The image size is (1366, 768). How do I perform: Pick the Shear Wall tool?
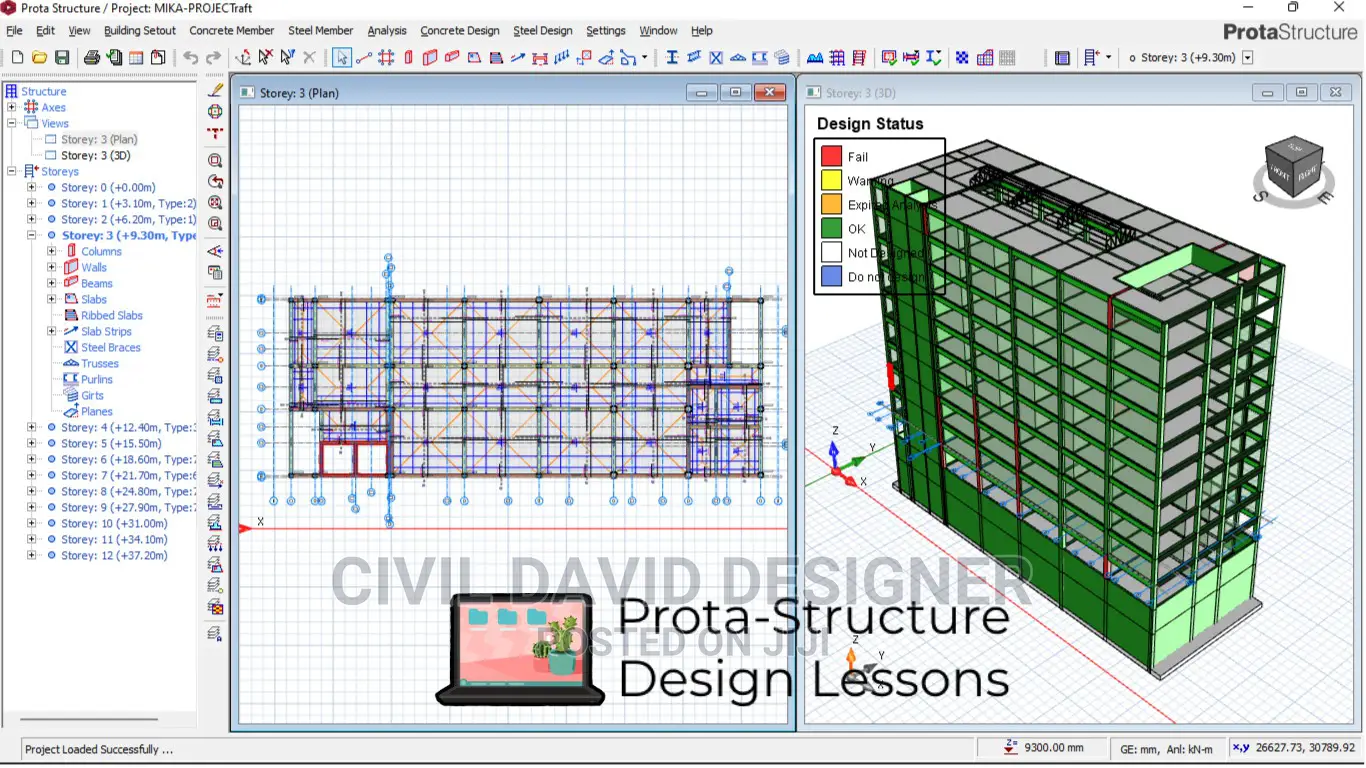click(x=430, y=58)
